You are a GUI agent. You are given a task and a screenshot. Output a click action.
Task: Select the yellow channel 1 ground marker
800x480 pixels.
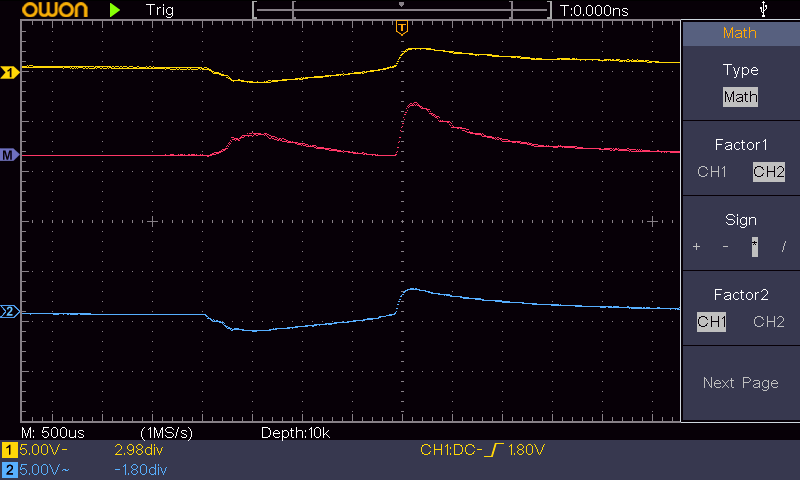(x=10, y=73)
